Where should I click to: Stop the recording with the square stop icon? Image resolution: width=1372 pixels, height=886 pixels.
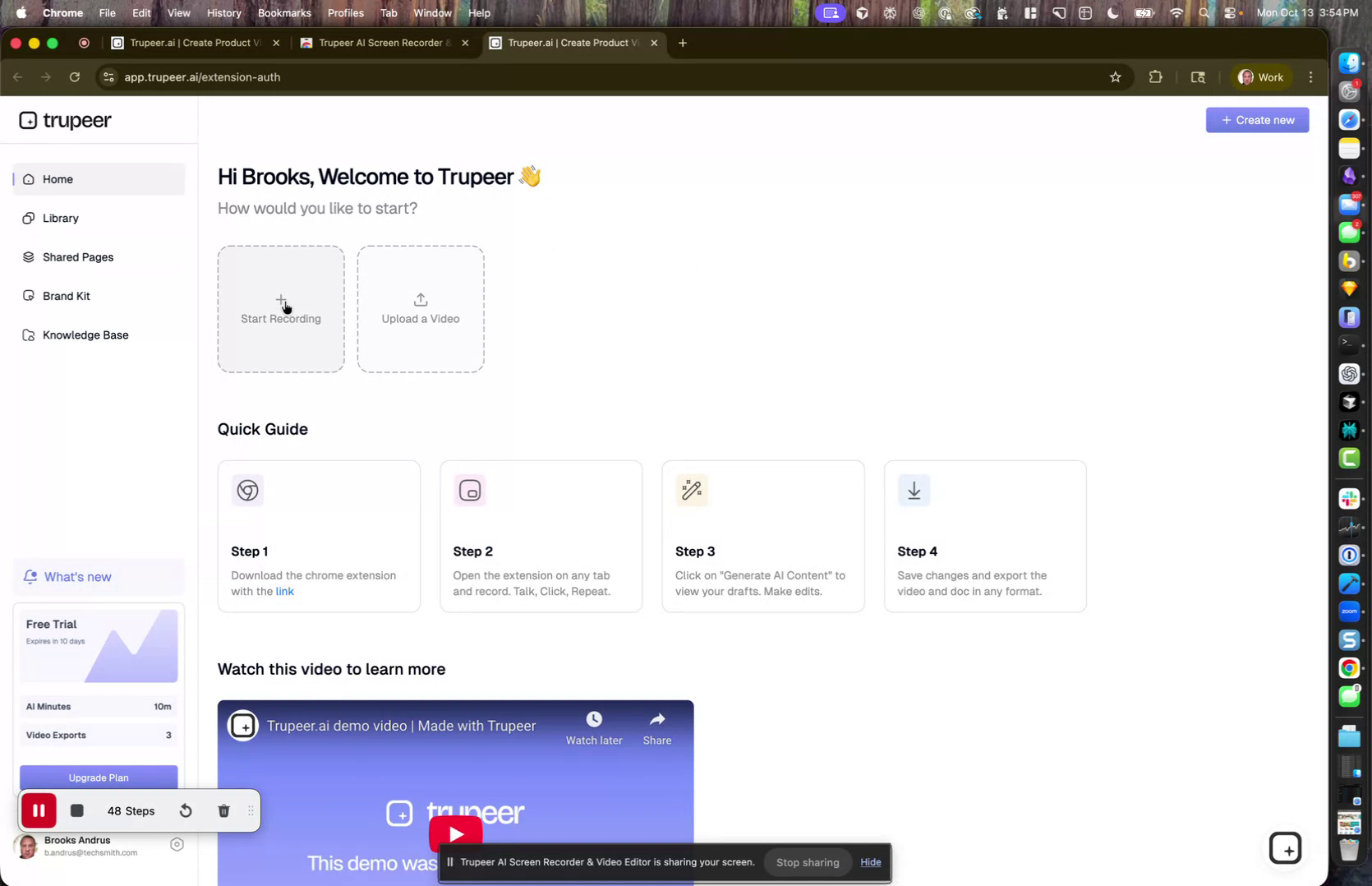coord(77,810)
